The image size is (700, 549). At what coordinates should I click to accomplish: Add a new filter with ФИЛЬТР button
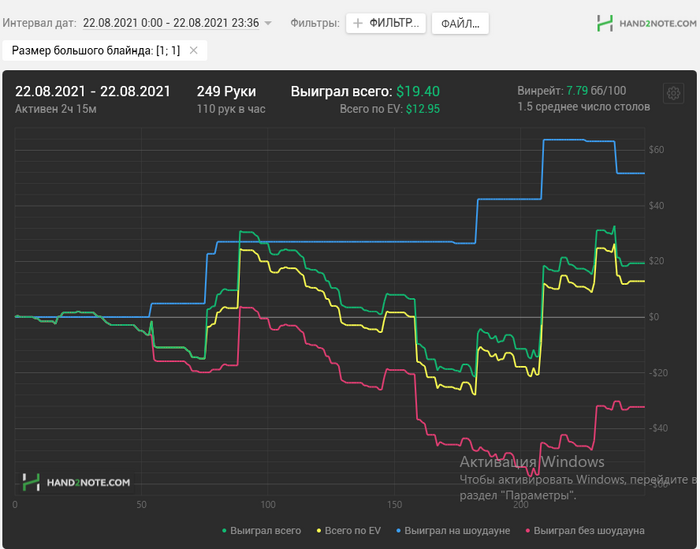(x=386, y=23)
